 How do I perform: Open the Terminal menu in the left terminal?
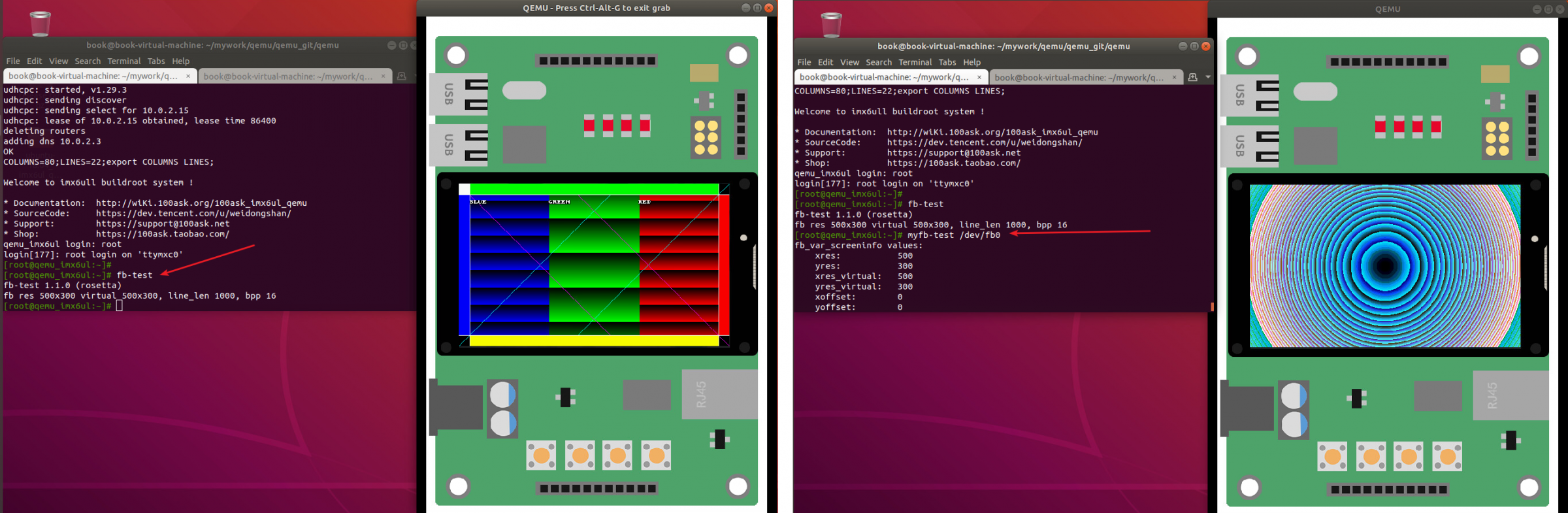123,61
